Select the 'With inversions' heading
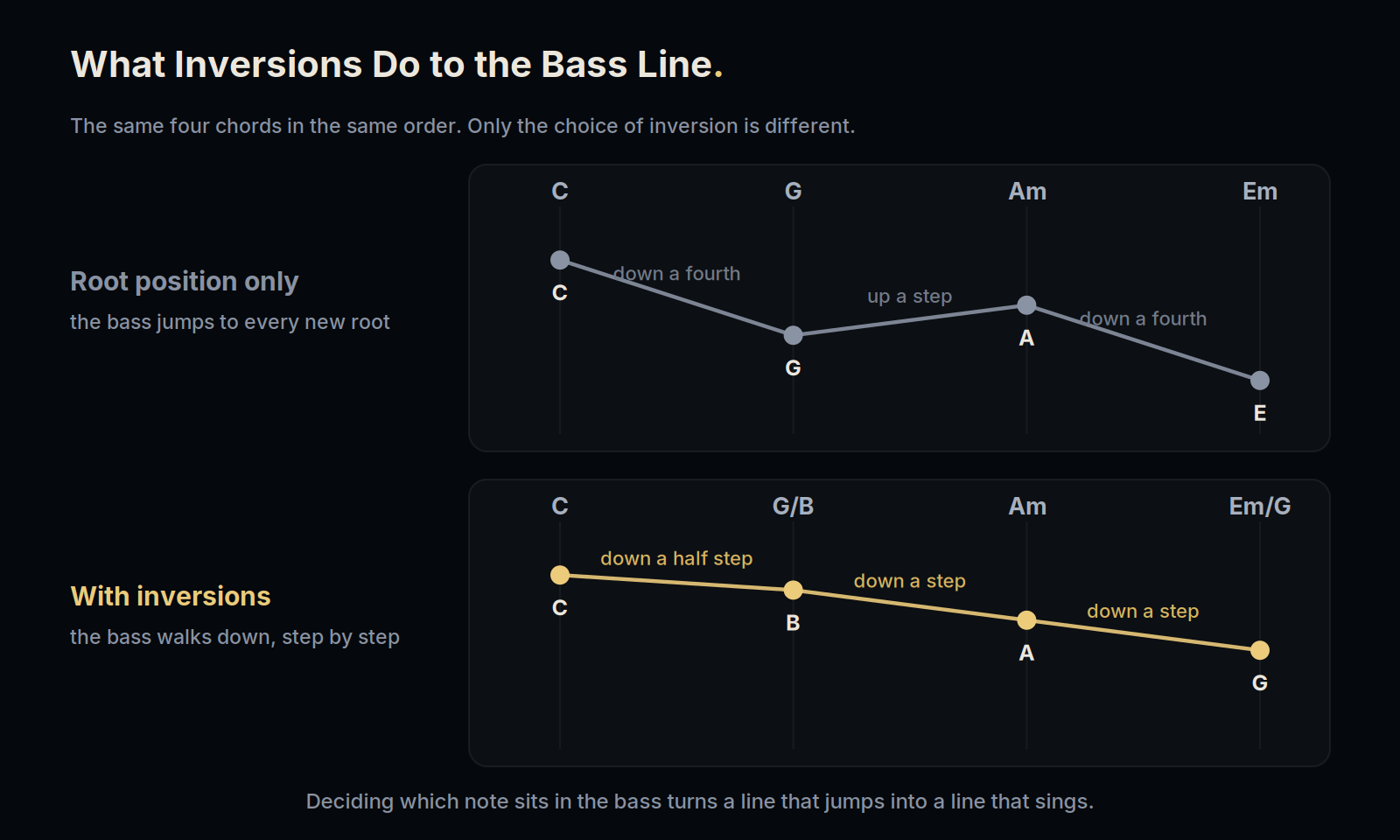The height and width of the screenshot is (840, 1400). (171, 597)
